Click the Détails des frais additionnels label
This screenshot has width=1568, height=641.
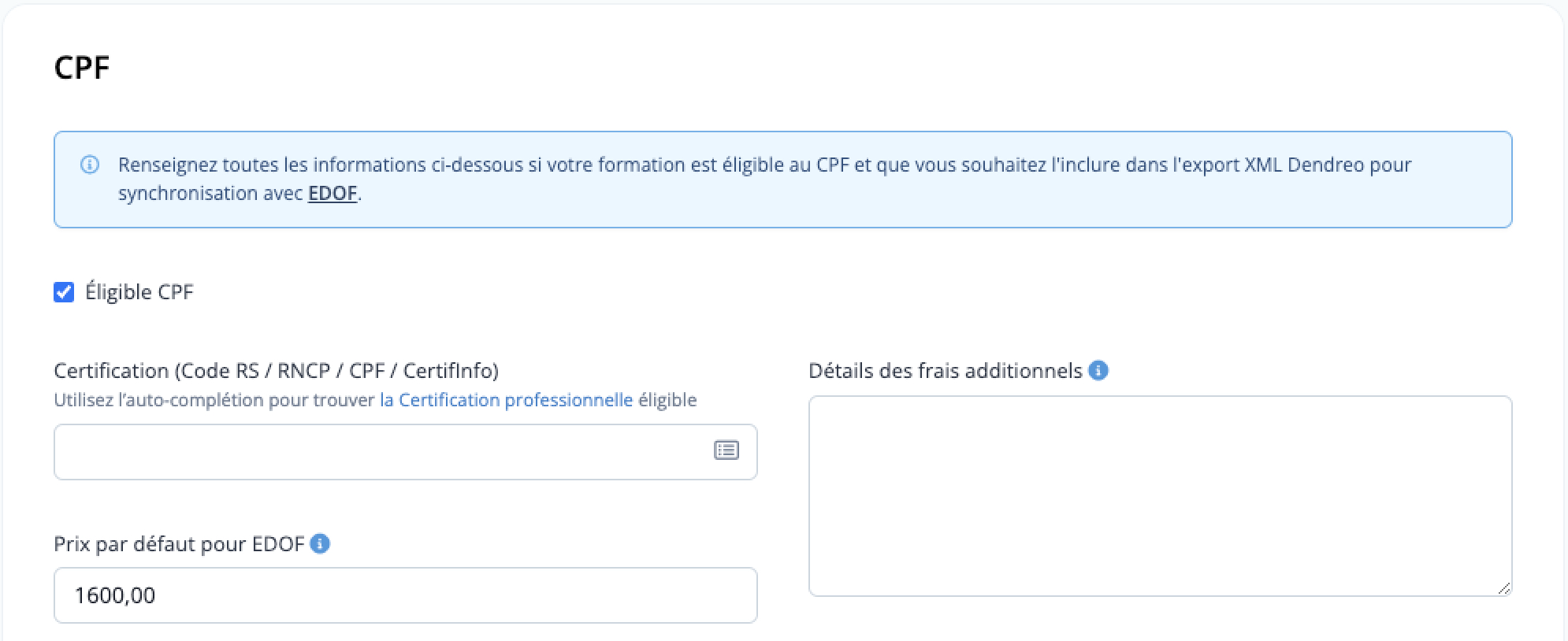[946, 371]
